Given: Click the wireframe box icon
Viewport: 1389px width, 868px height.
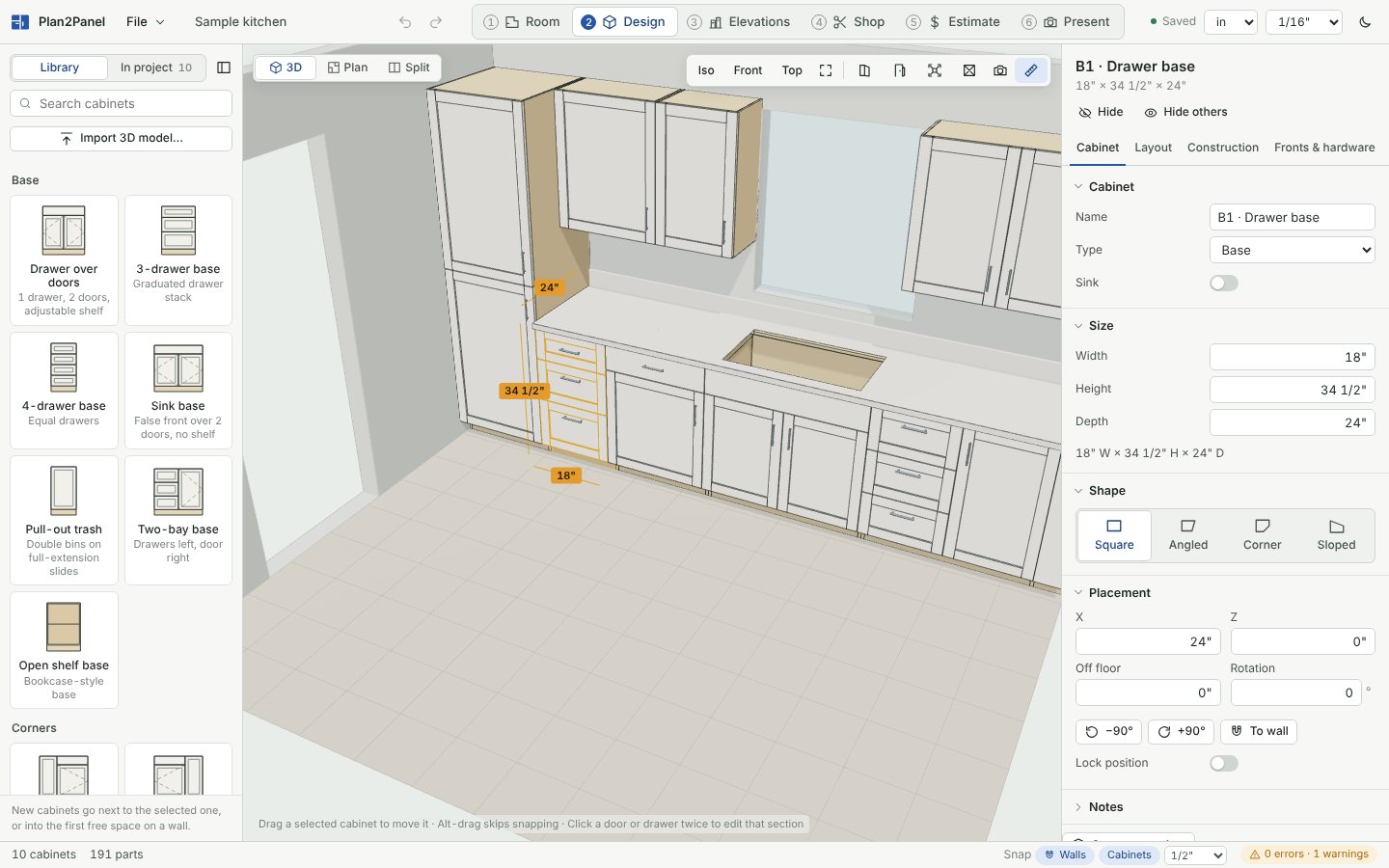Looking at the screenshot, I should [969, 70].
